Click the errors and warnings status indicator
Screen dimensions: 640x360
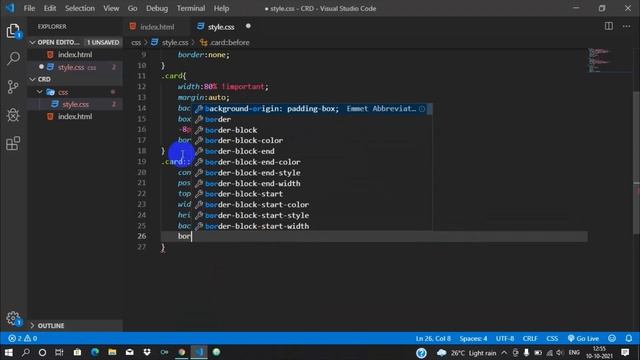coord(22,338)
